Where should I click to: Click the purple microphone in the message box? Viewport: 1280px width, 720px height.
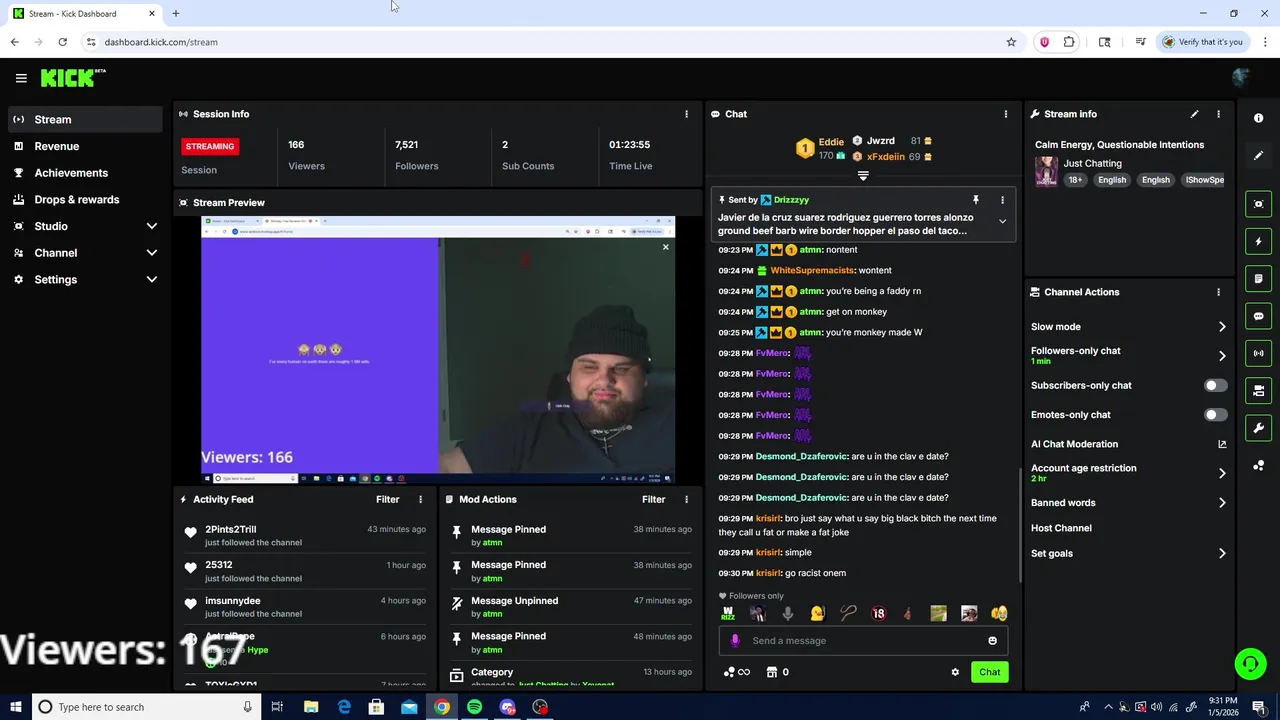point(735,641)
